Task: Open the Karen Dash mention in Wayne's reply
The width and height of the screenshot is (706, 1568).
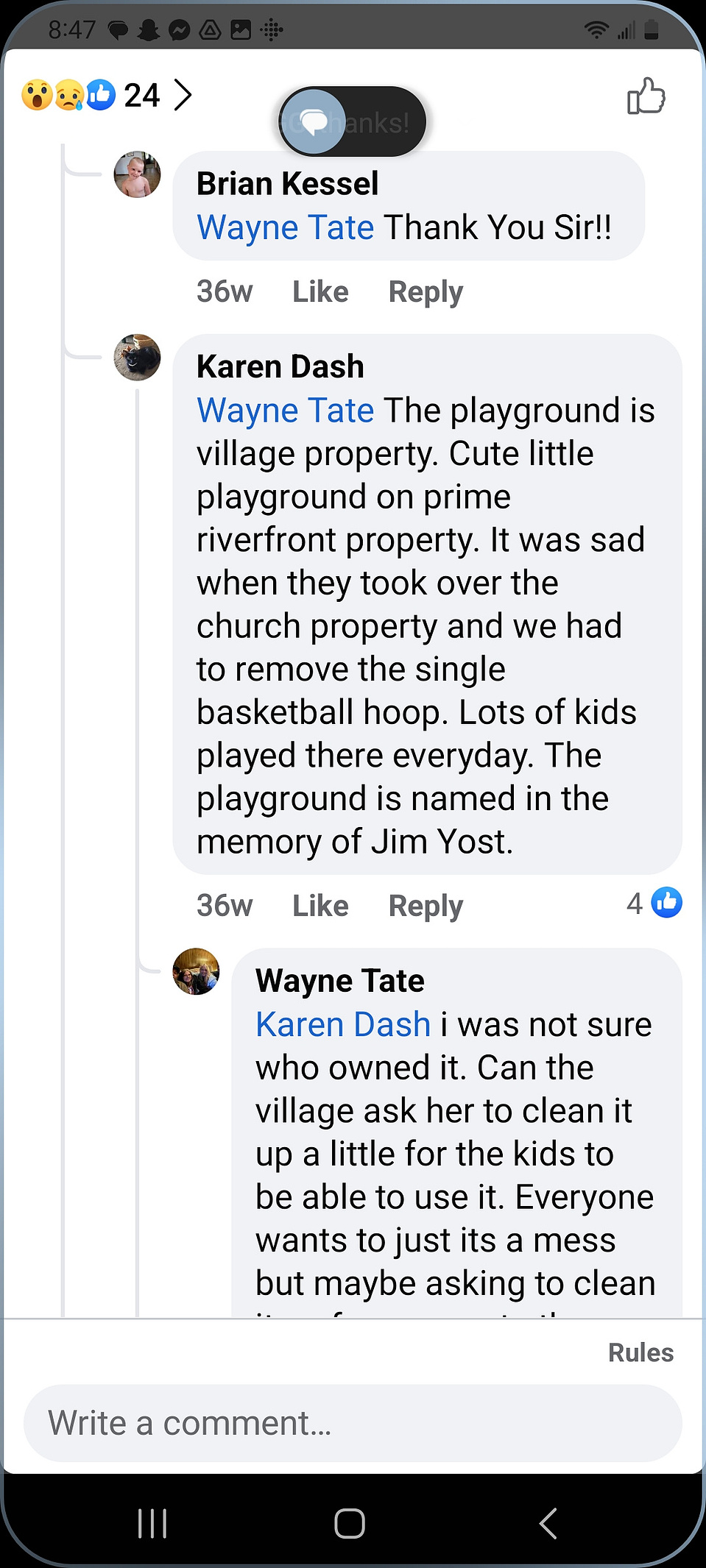Action: 343,1024
